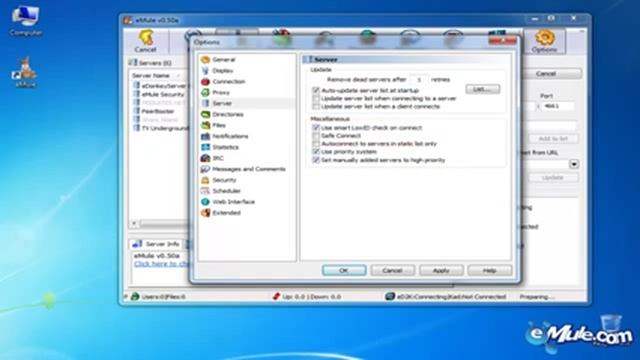
Task: Select Notifications options category
Action: pos(230,136)
